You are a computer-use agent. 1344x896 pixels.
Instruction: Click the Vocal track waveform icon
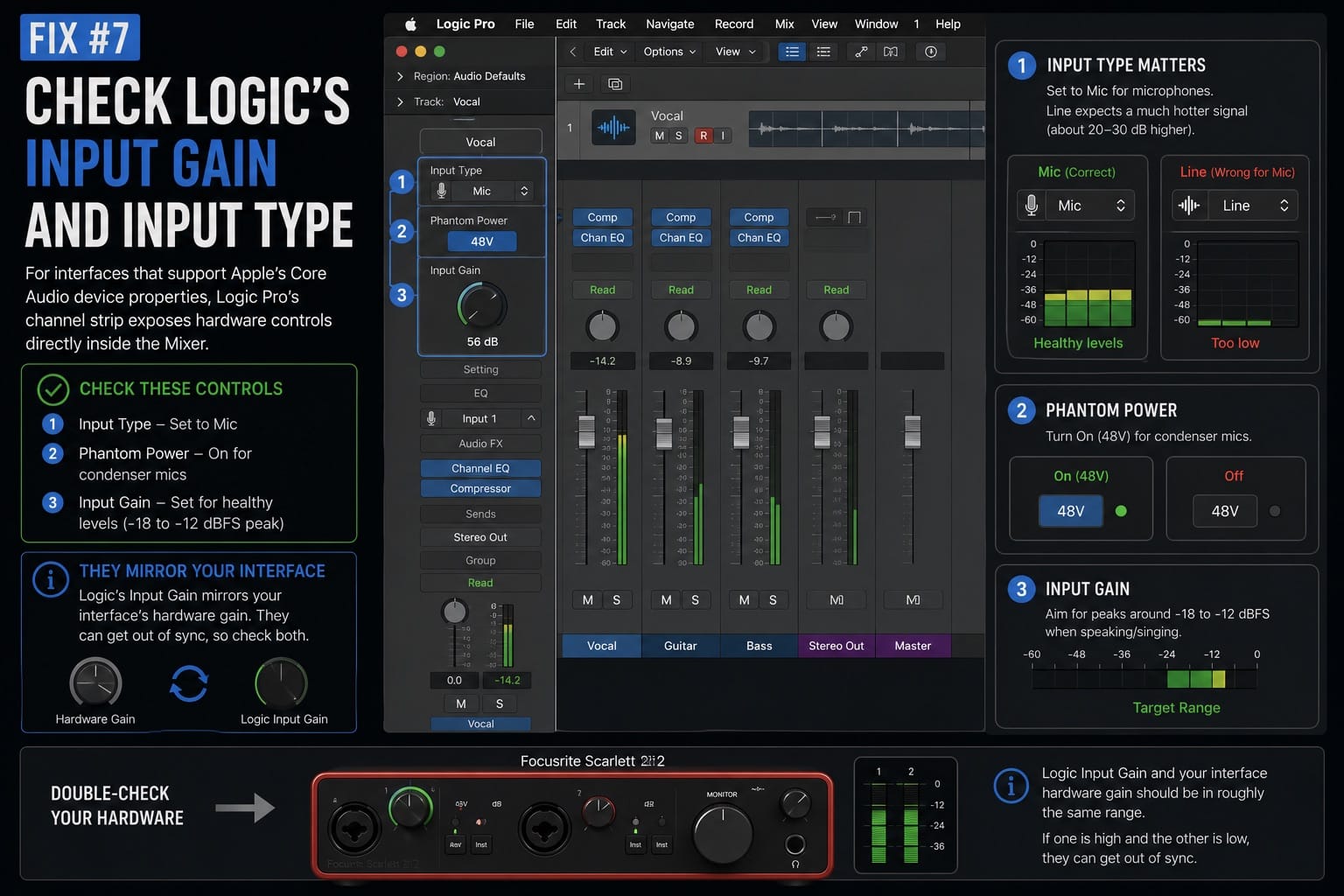tap(613, 128)
